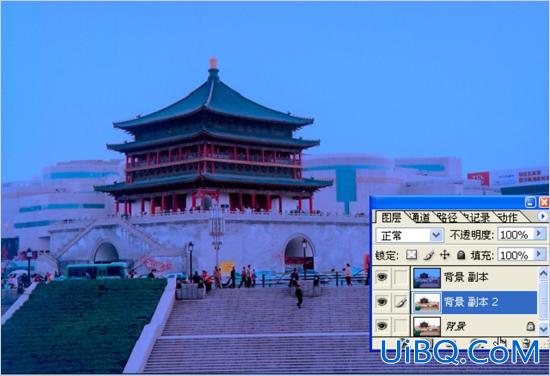550x376 pixels.
Task: Click layer list scrollbar up arrow
Action: pyautogui.click(x=543, y=273)
